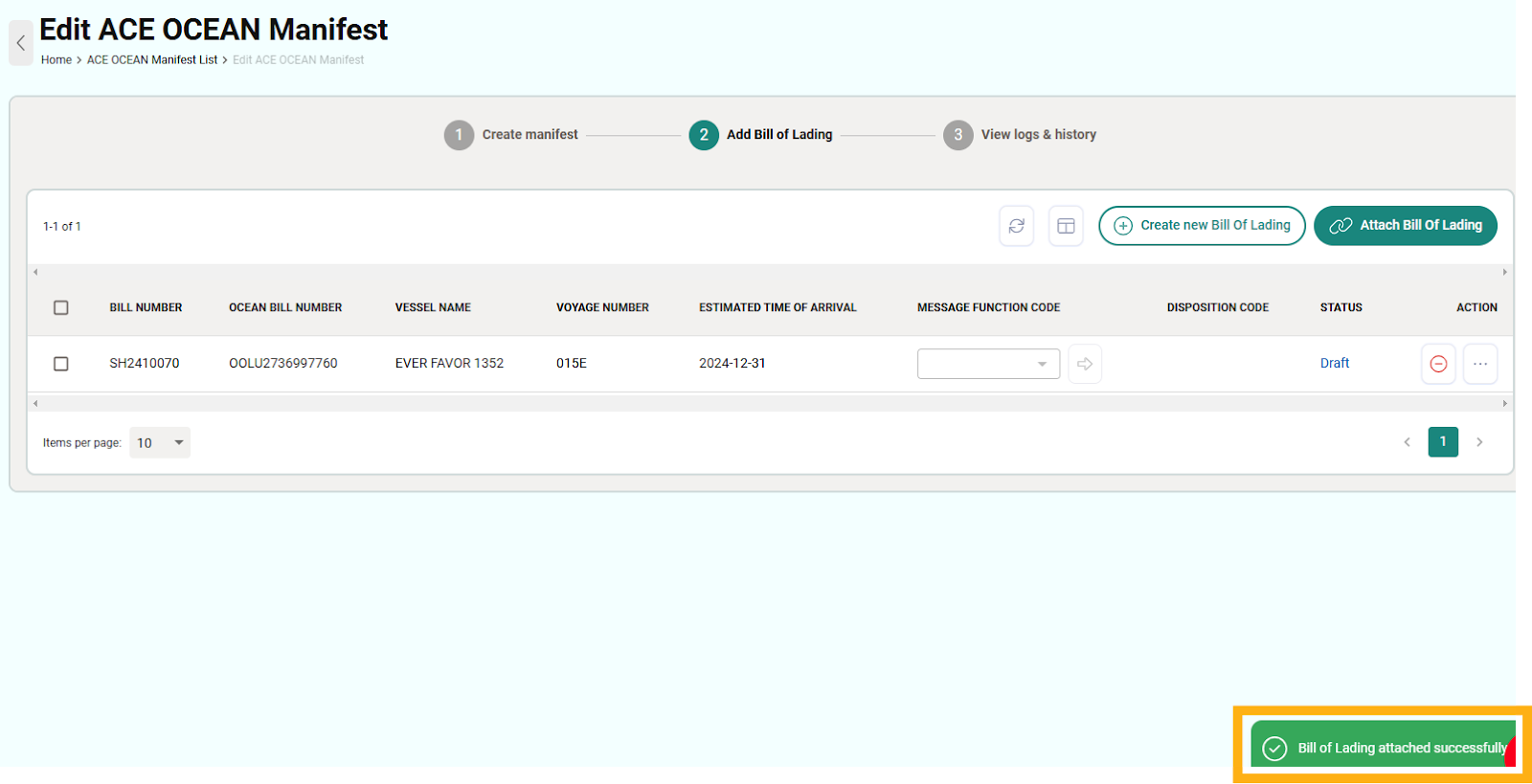Select the checkbox for bill SH2410070
The image size is (1532, 784).
61,364
